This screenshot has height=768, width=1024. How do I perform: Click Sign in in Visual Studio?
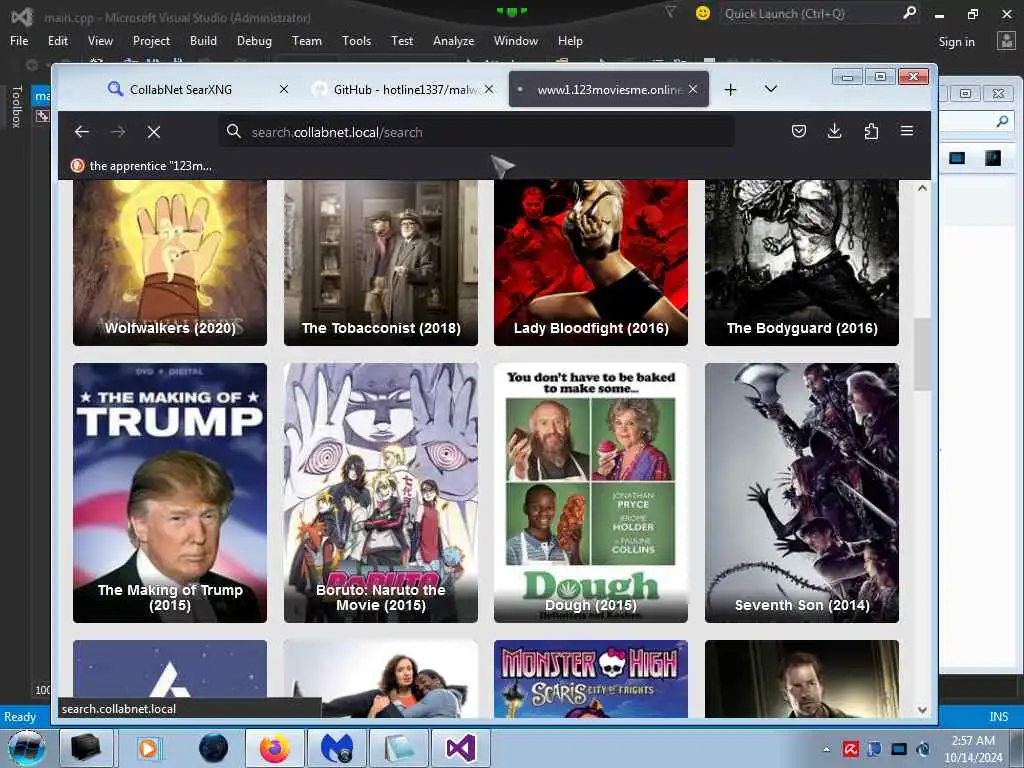[x=957, y=42]
